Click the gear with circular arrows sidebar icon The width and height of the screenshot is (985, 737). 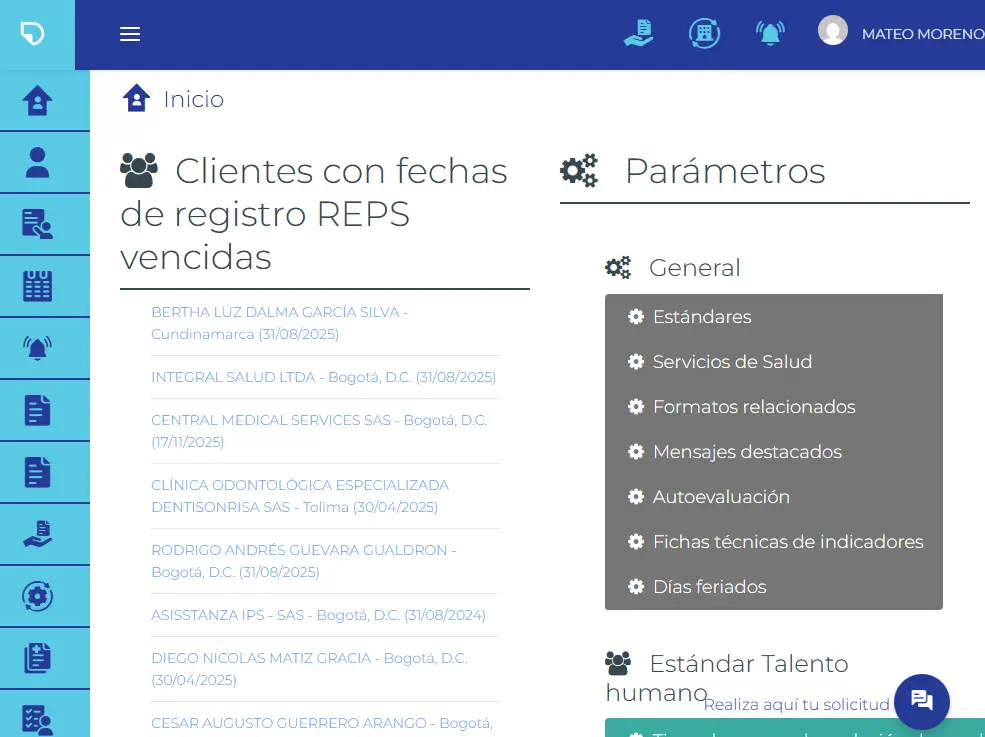pyautogui.click(x=38, y=596)
